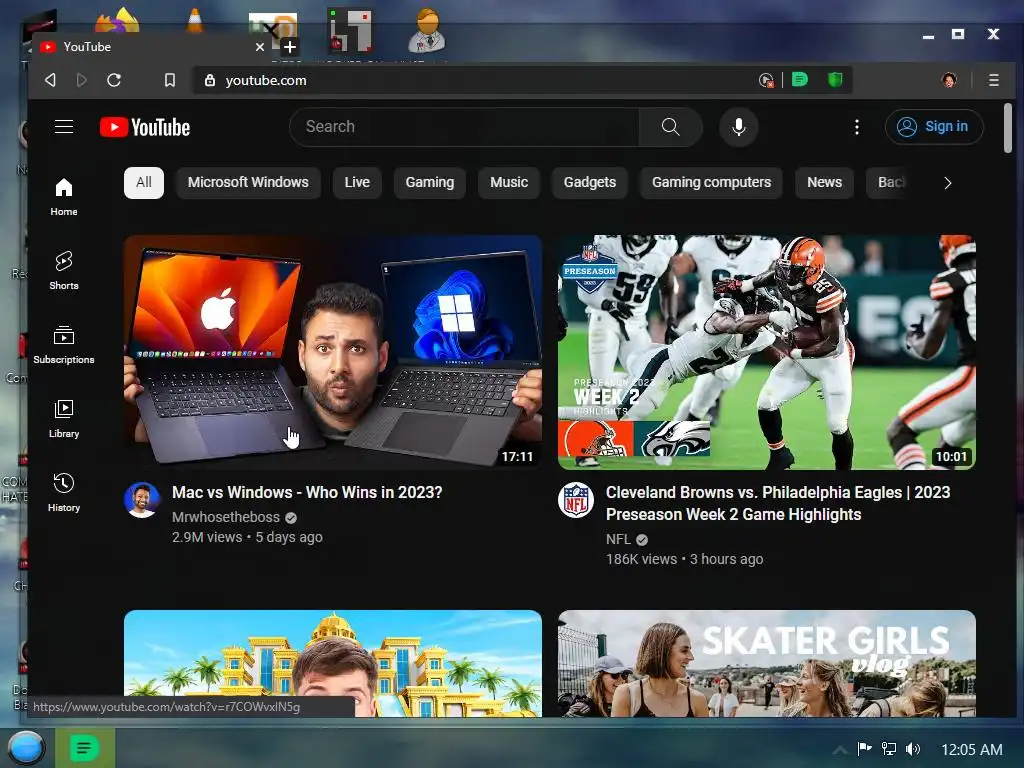Click the volume speaker tray icon
The image size is (1024, 768).
pyautogui.click(x=913, y=749)
